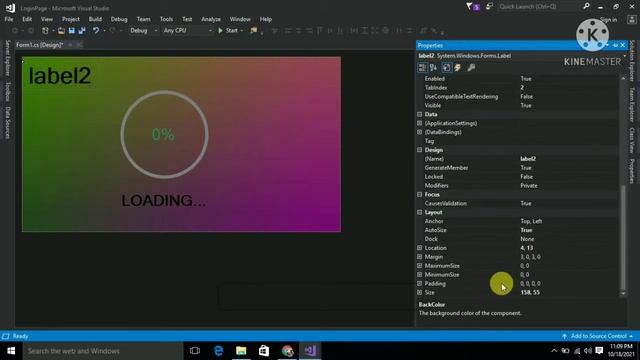Click the Navigate Backward toolbar icon
Viewport: 640px width, 360px height.
(x=15, y=31)
